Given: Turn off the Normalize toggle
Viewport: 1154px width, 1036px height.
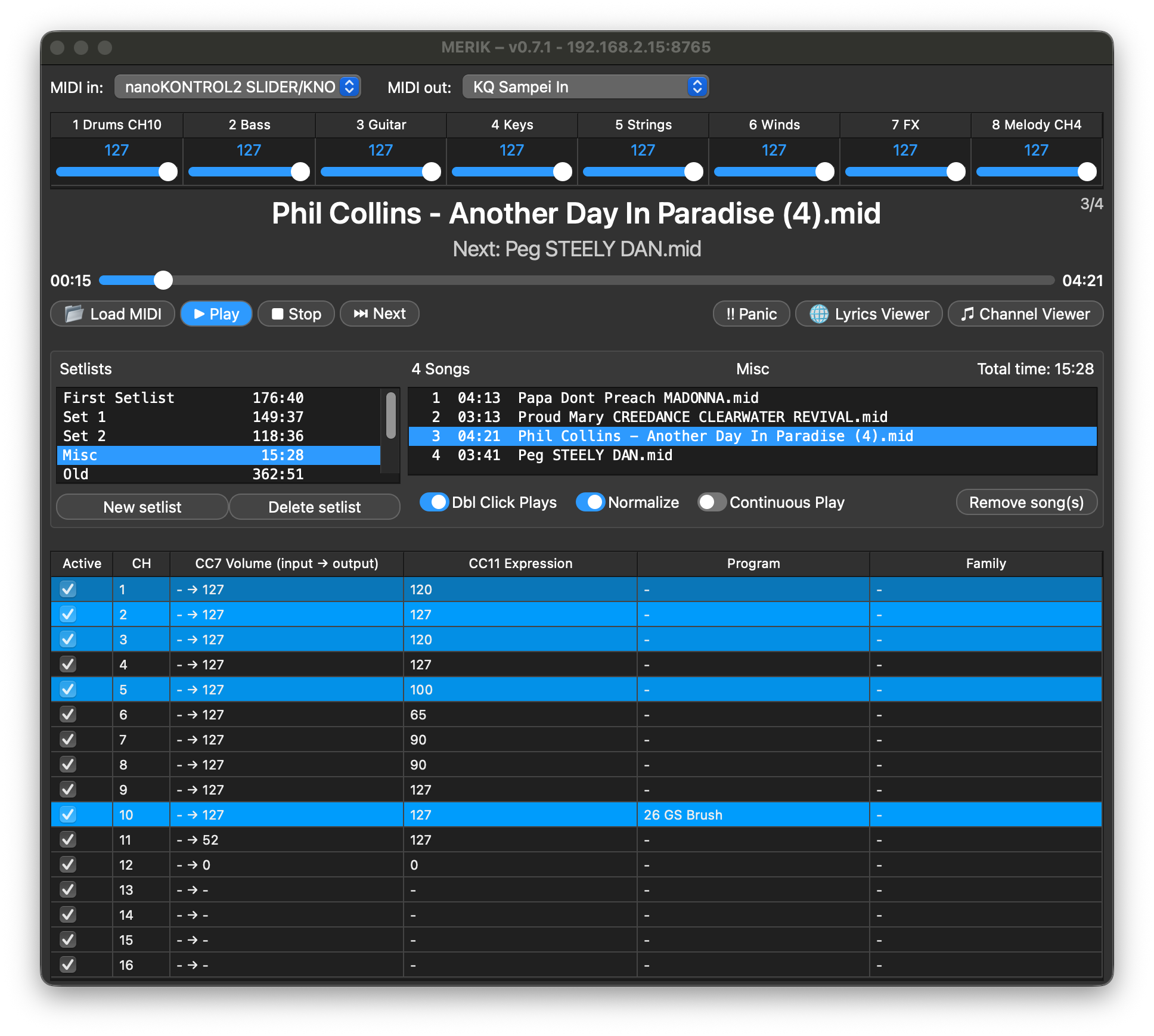Looking at the screenshot, I should (x=592, y=503).
